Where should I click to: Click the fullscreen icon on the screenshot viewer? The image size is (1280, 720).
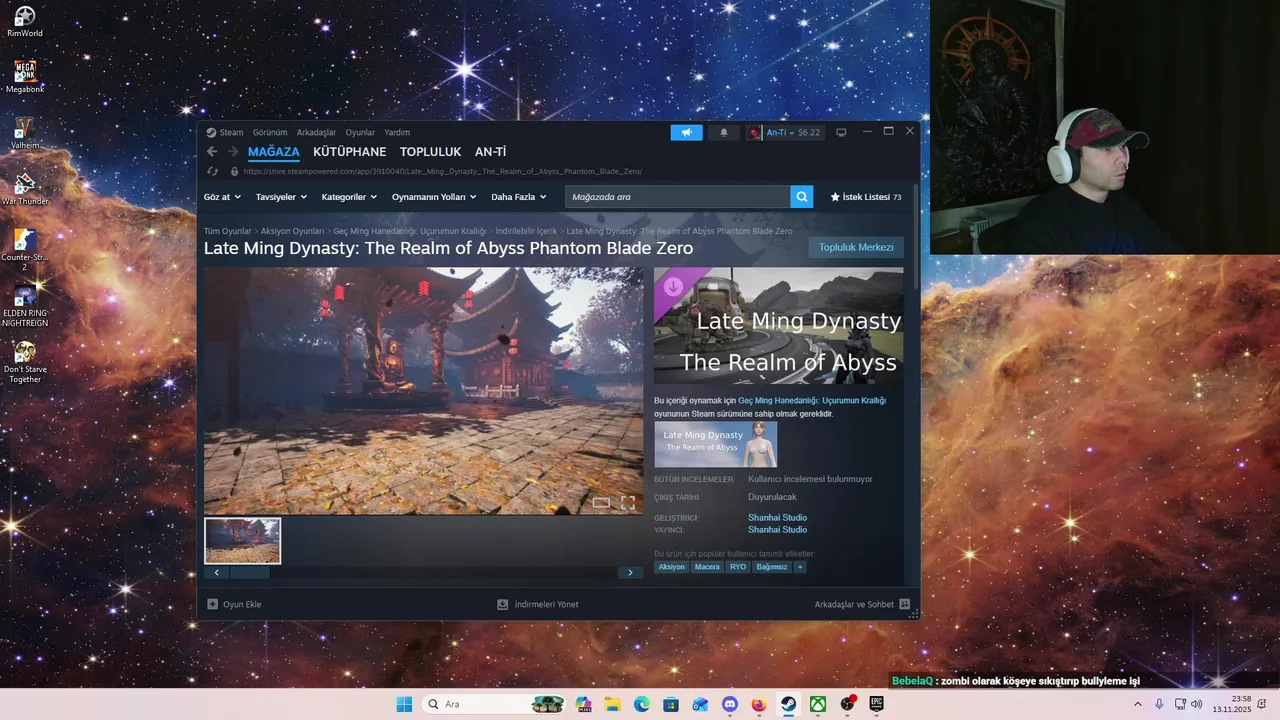pyautogui.click(x=628, y=503)
